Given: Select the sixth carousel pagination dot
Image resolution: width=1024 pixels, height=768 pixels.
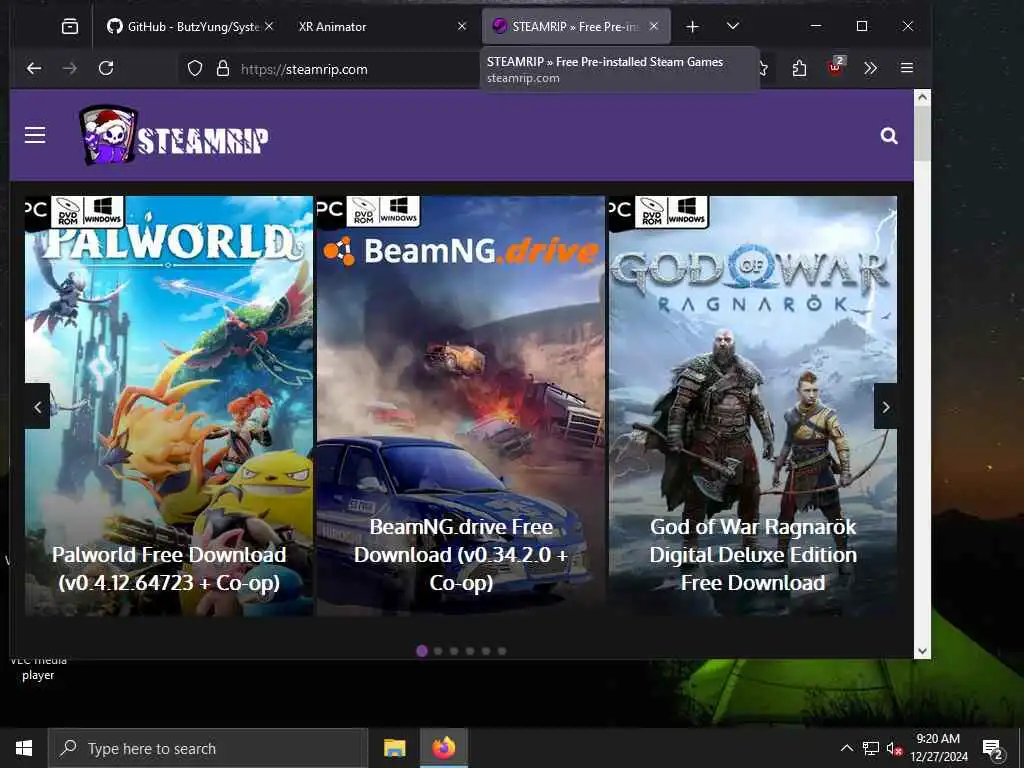Looking at the screenshot, I should tap(502, 651).
